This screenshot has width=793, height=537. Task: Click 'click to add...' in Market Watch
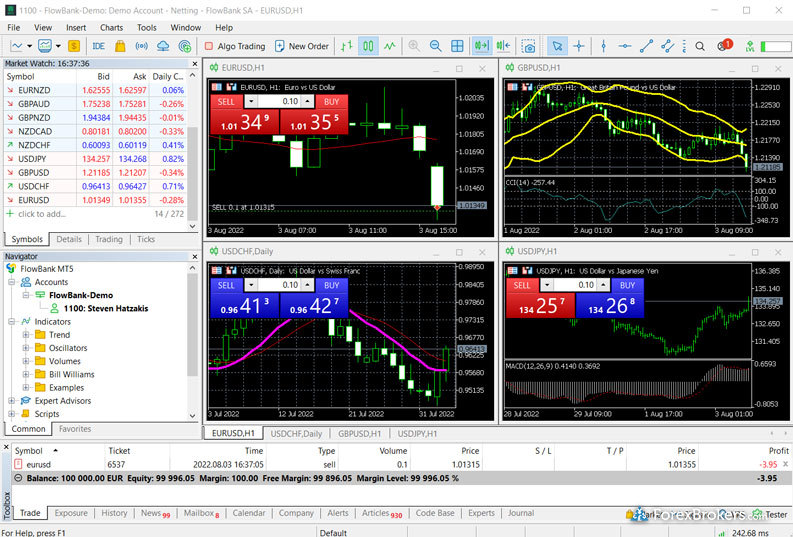pos(42,214)
